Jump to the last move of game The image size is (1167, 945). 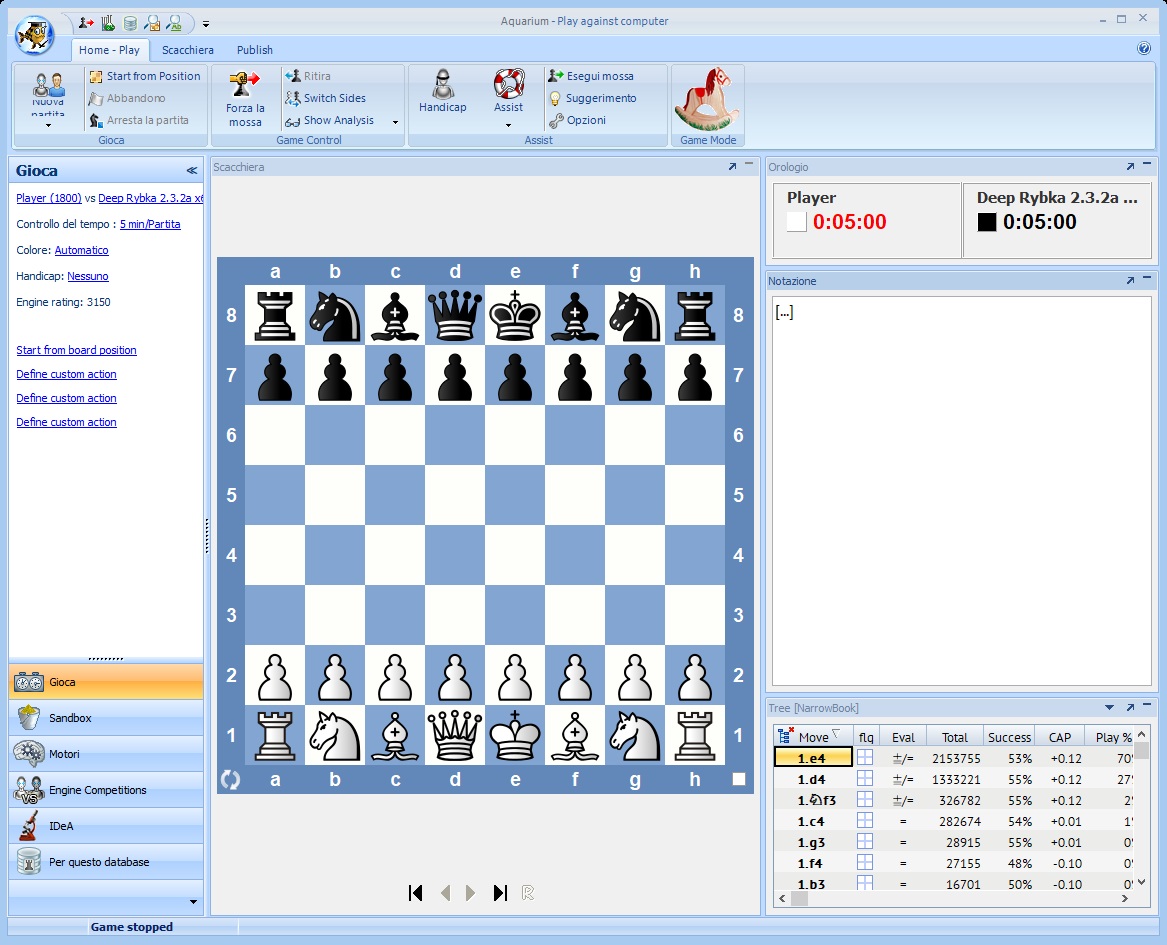[500, 893]
